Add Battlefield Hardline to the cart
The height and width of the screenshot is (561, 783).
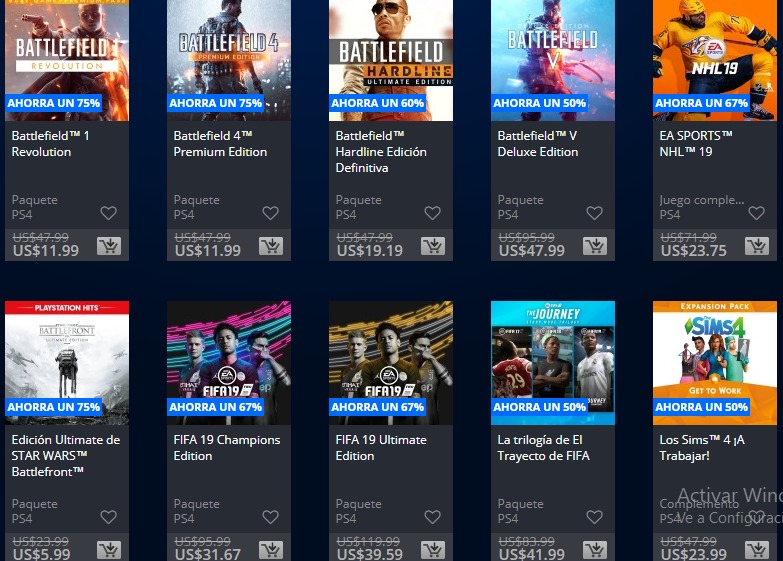pyautogui.click(x=432, y=246)
